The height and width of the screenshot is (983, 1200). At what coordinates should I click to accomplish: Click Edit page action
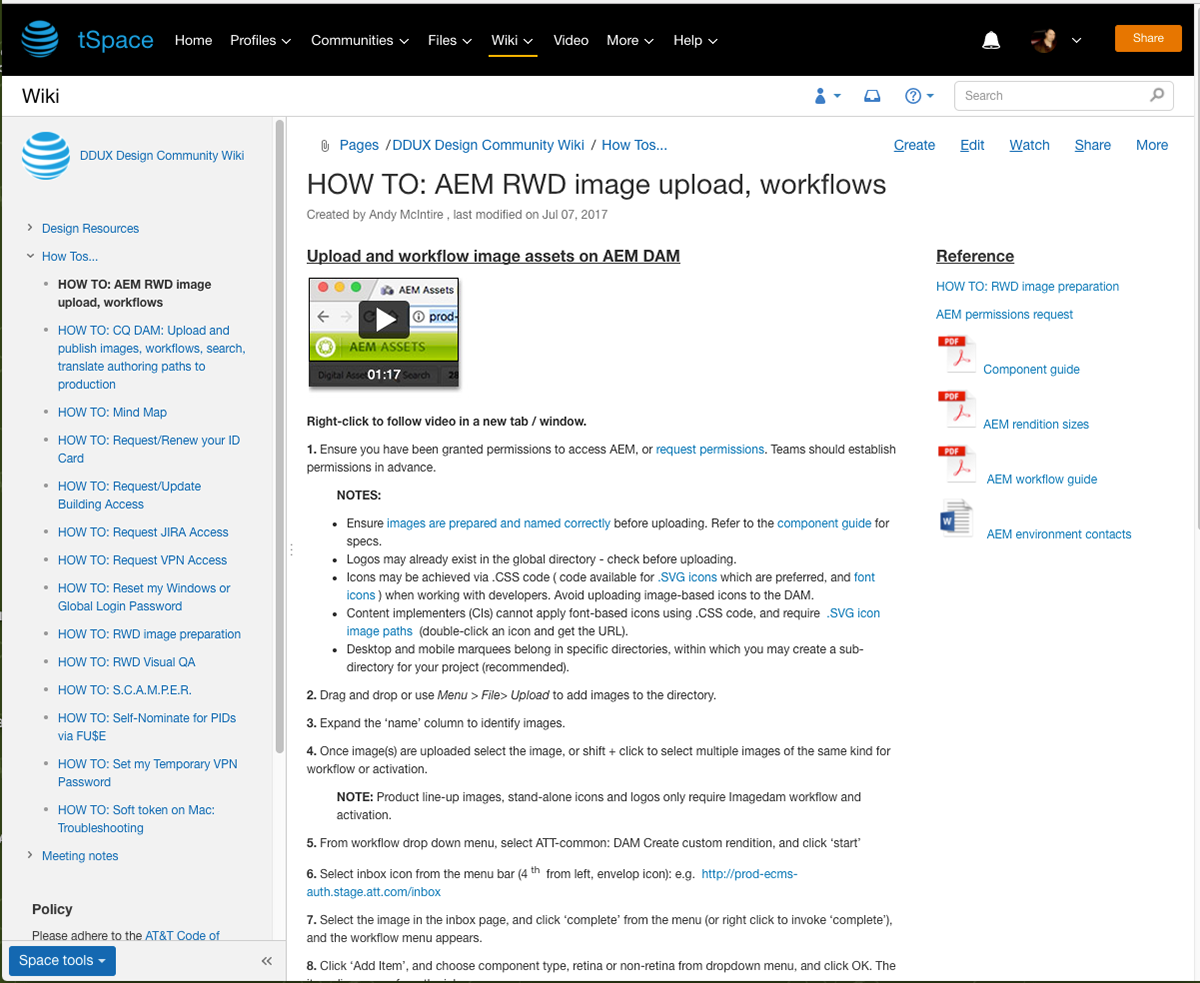pyautogui.click(x=972, y=145)
